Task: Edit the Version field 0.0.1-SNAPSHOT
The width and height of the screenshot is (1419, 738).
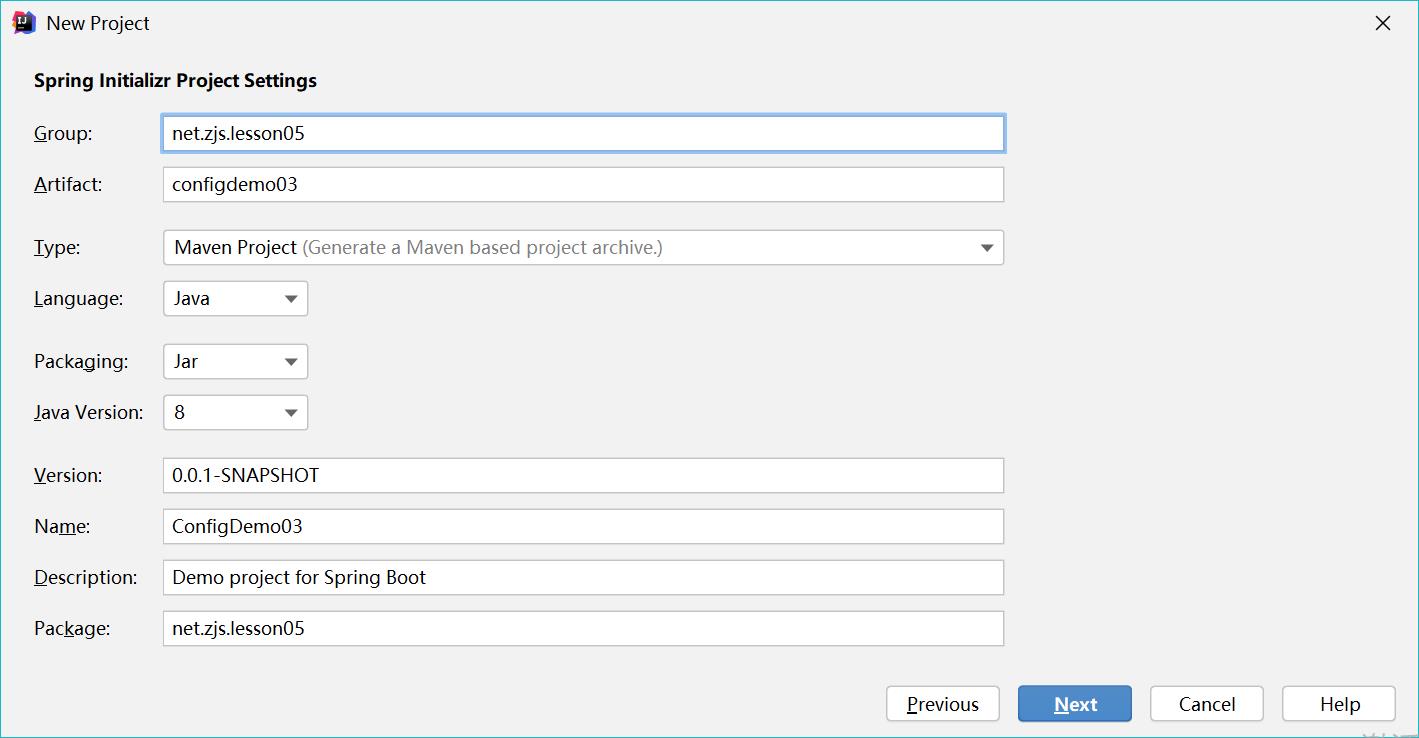Action: [x=583, y=475]
